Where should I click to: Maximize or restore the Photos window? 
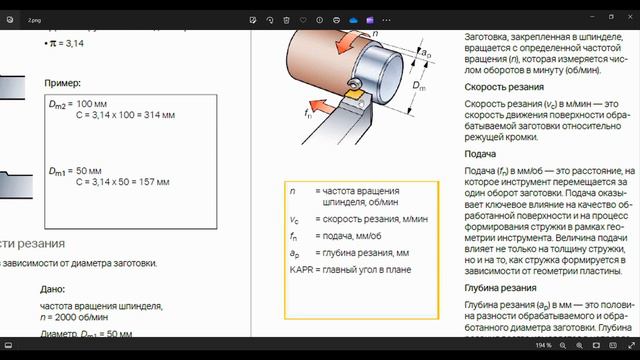point(611,17)
